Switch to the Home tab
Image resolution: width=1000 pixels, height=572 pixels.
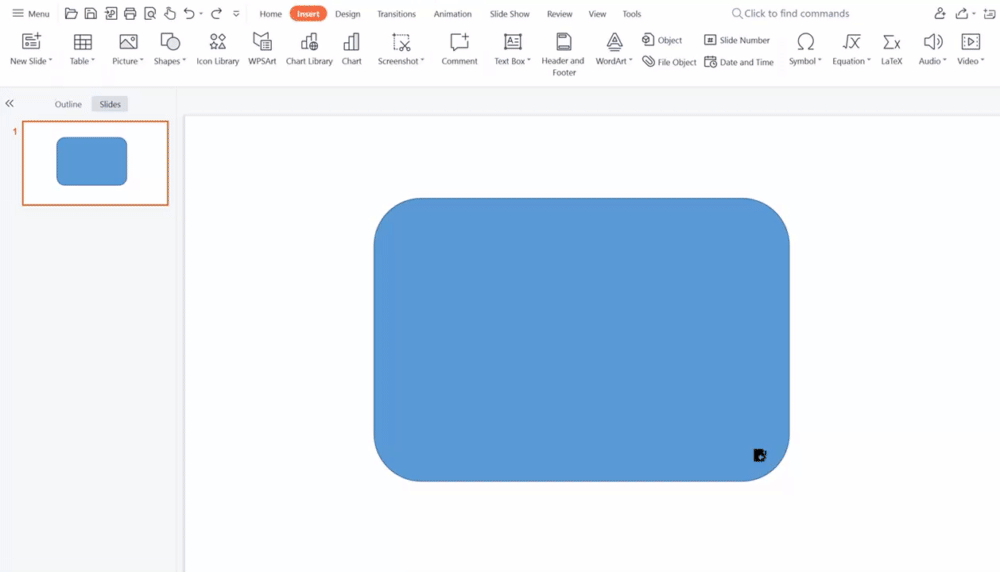coord(270,13)
